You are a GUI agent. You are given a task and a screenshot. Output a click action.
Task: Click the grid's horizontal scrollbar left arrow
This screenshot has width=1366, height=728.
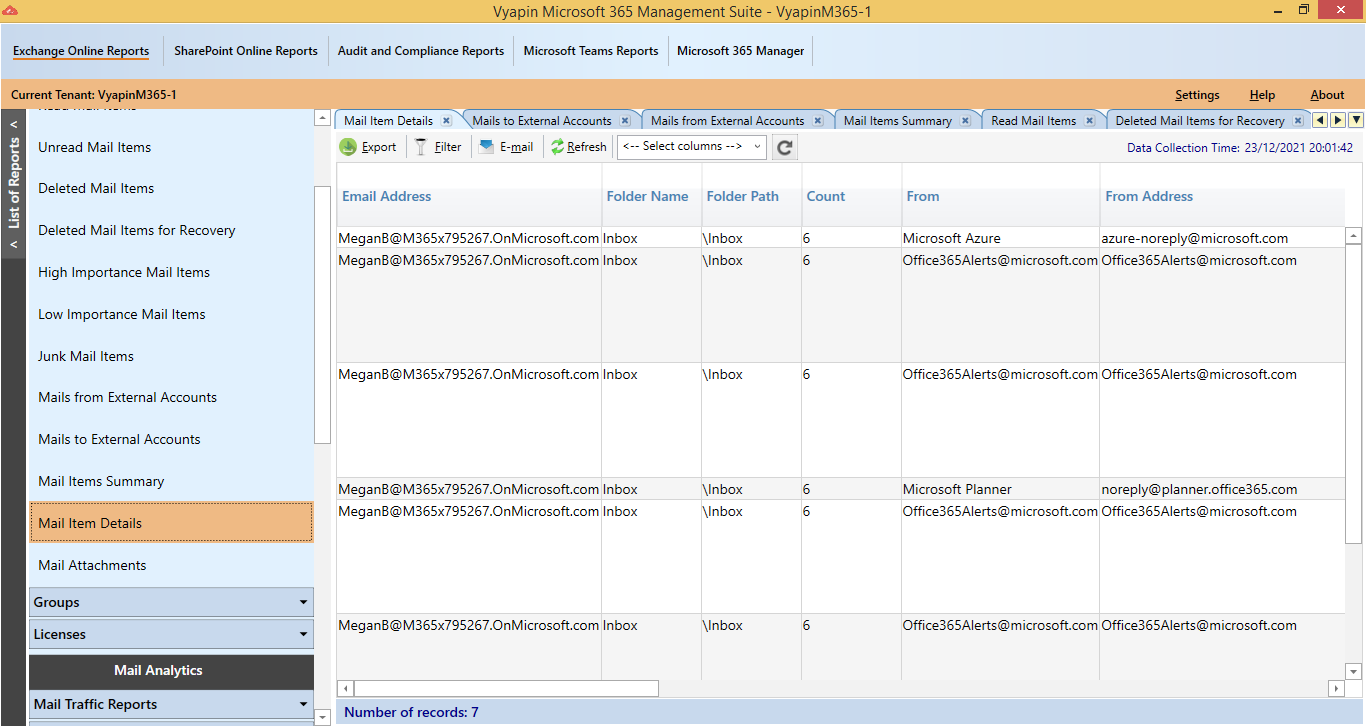pyautogui.click(x=345, y=688)
